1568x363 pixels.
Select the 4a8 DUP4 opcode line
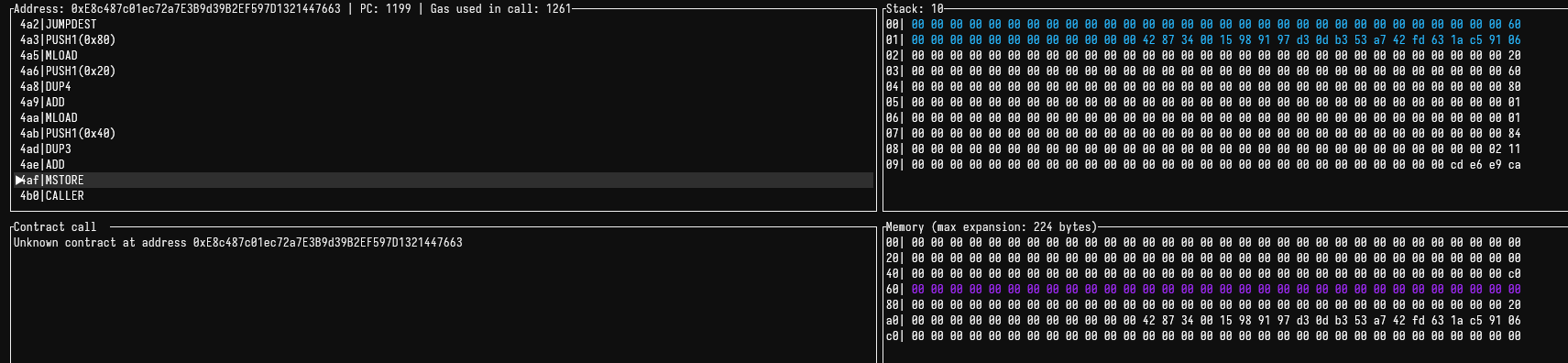pos(45,87)
